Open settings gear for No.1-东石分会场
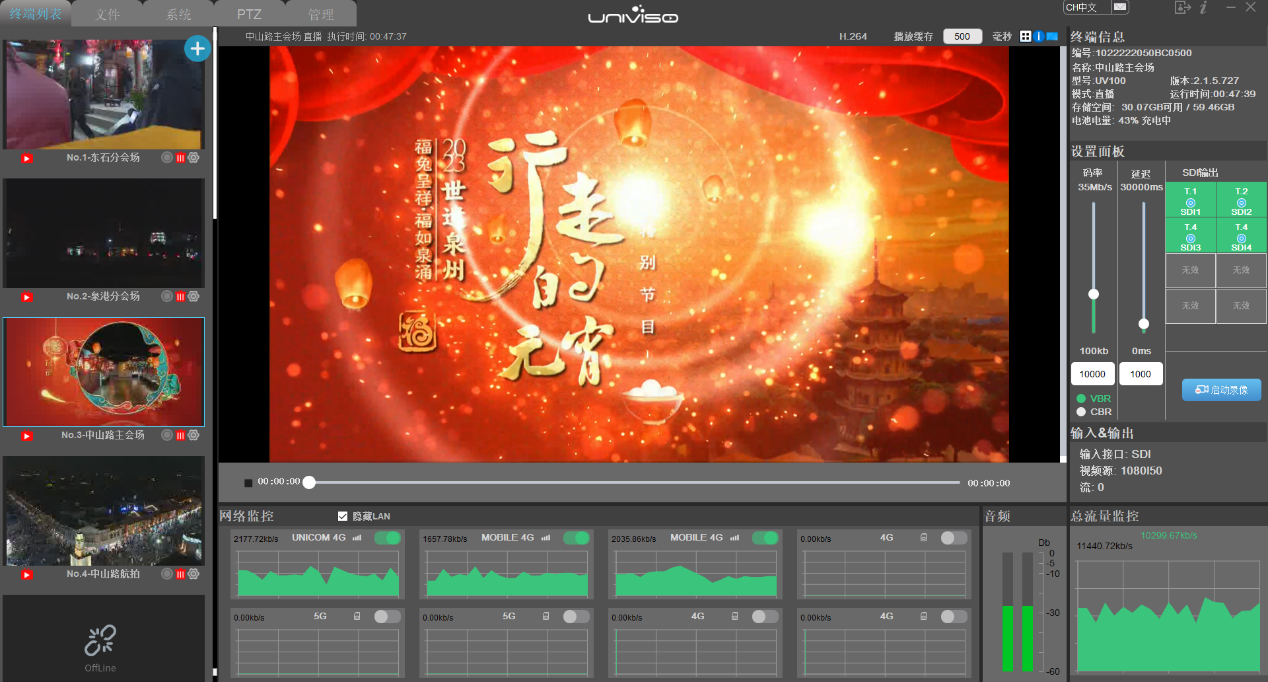This screenshot has height=682, width=1268. (194, 158)
